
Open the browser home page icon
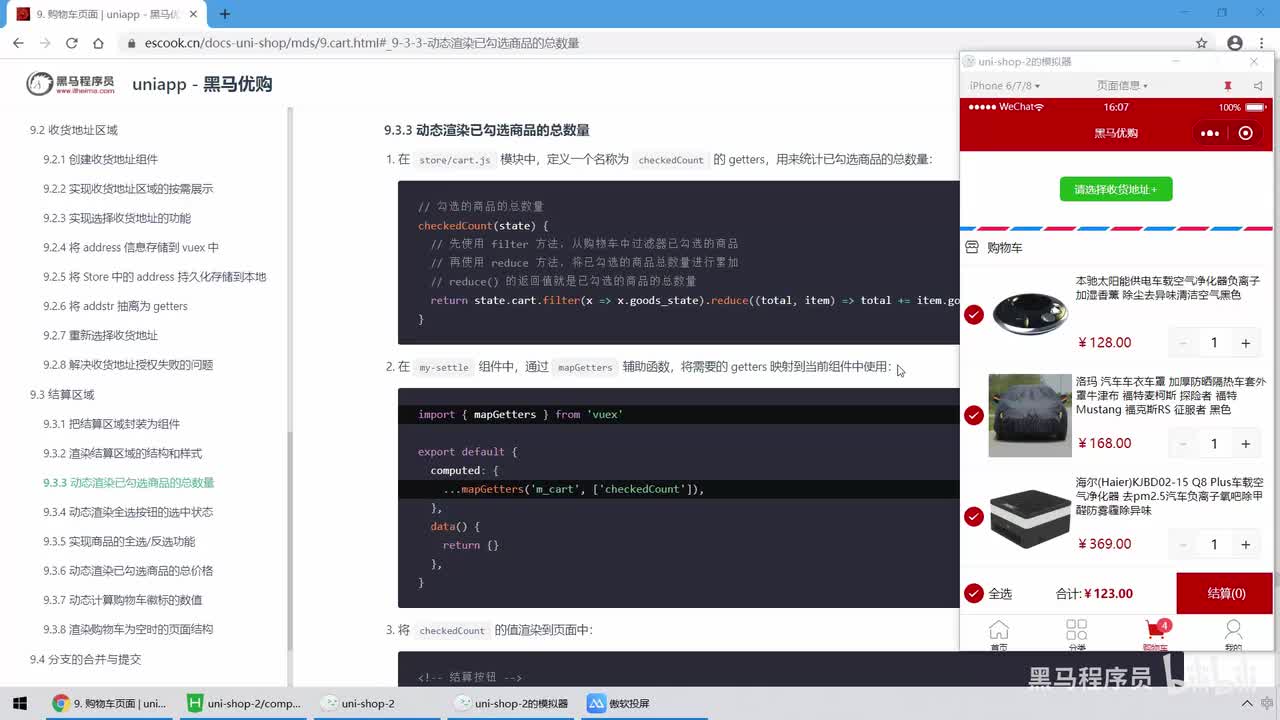pyautogui.click(x=98, y=43)
